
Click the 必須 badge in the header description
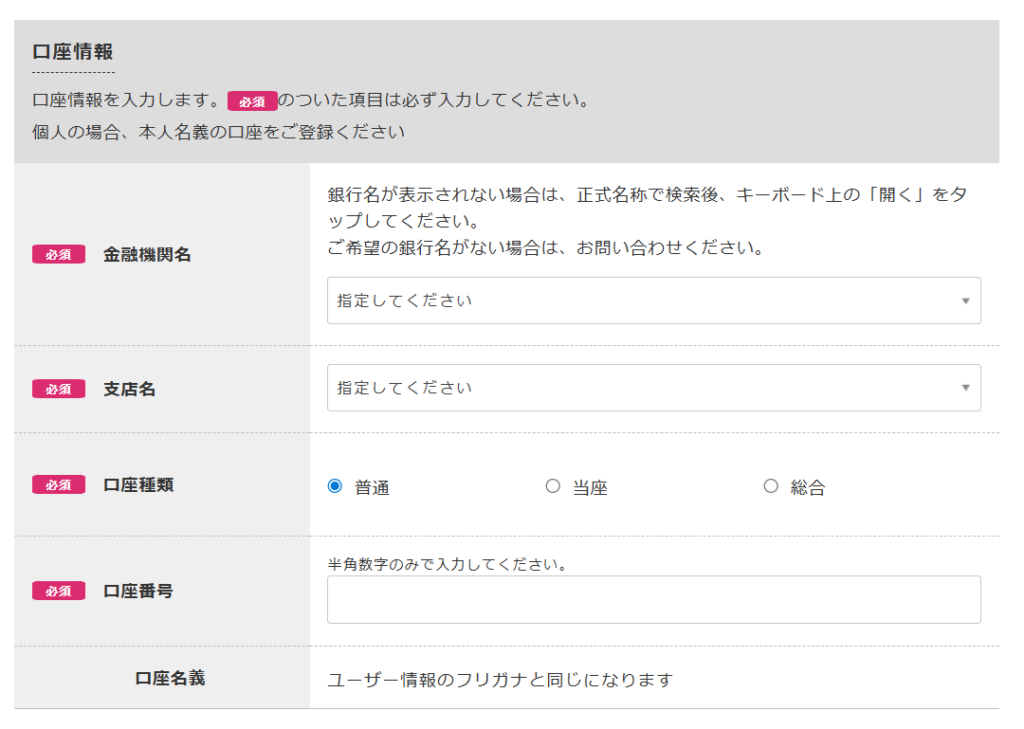[x=252, y=101]
